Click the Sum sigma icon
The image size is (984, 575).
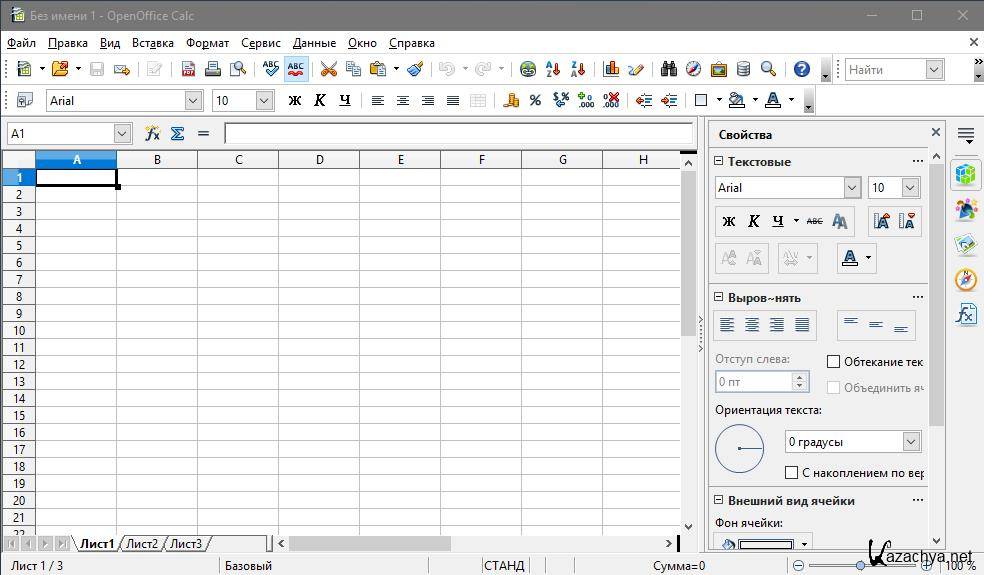[177, 133]
